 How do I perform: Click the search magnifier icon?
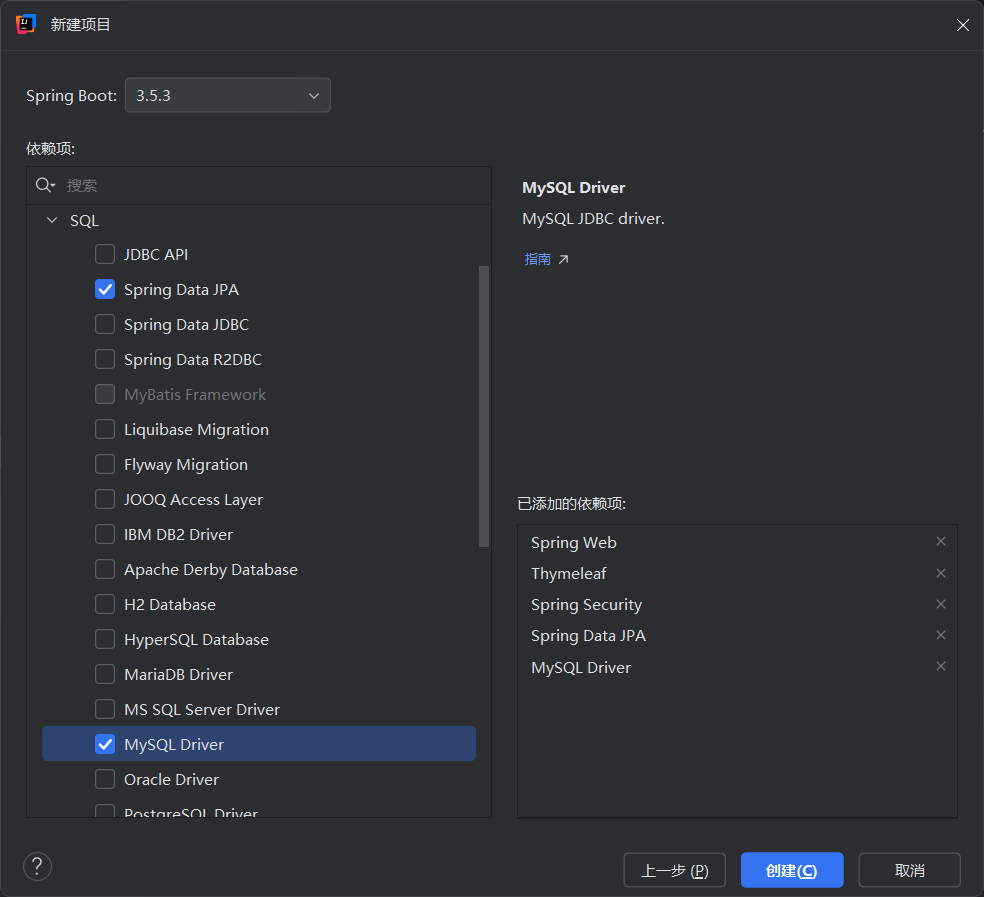pyautogui.click(x=45, y=185)
